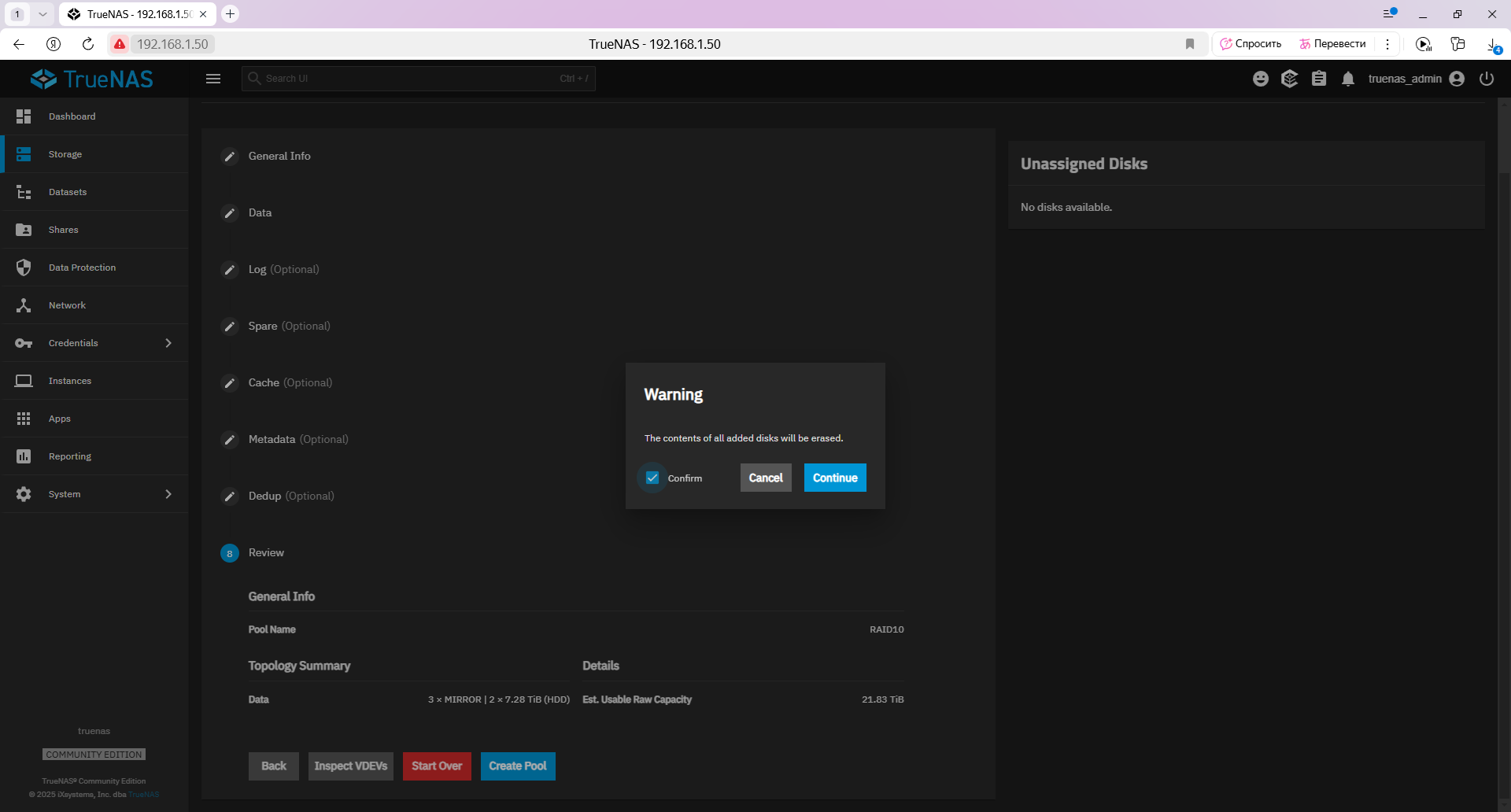
Task: Open the Reporting menu item
Action: tap(94, 456)
